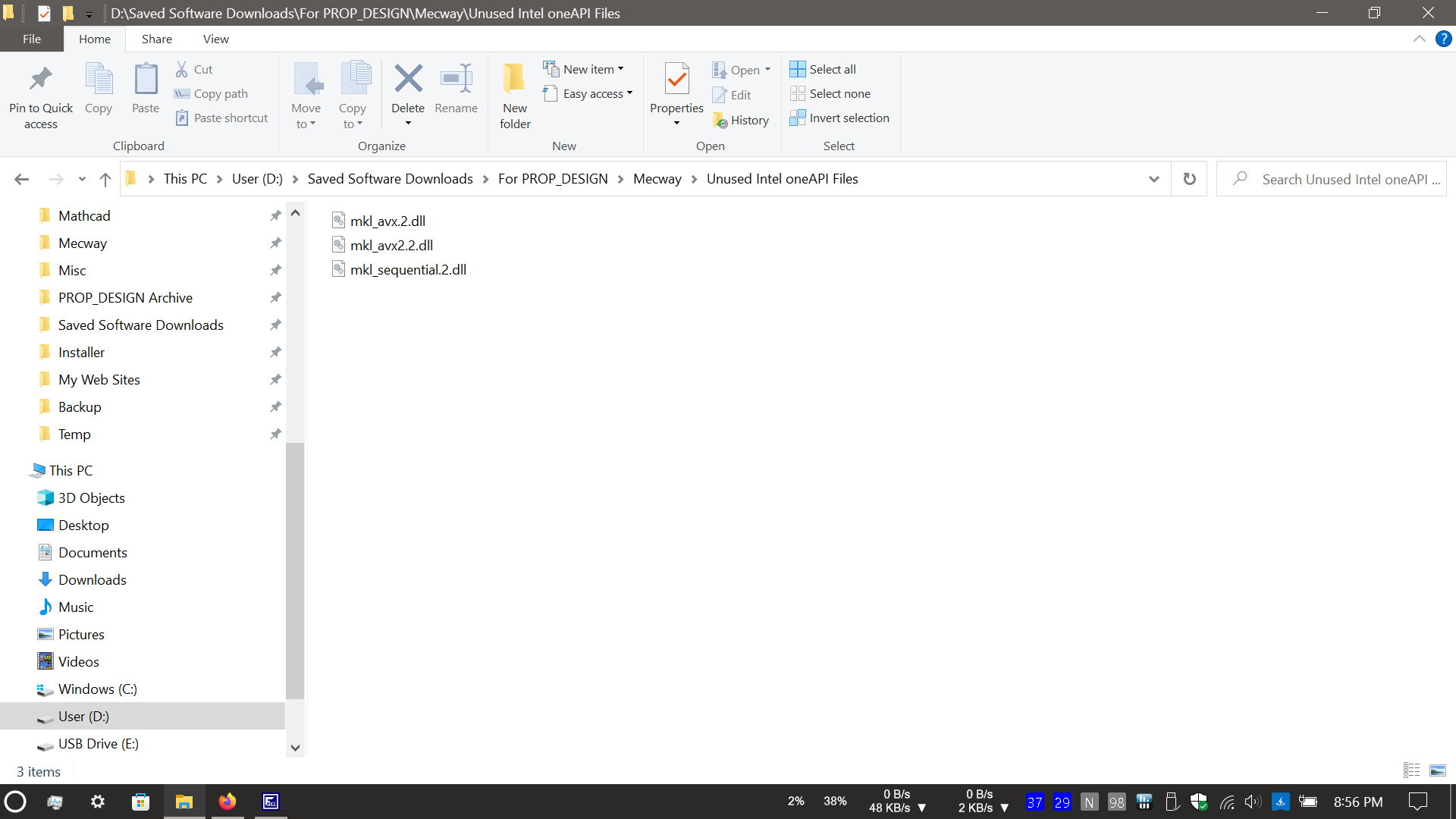The image size is (1456, 819).
Task: Select 3D Objects in navigation pane
Action: pos(91,497)
